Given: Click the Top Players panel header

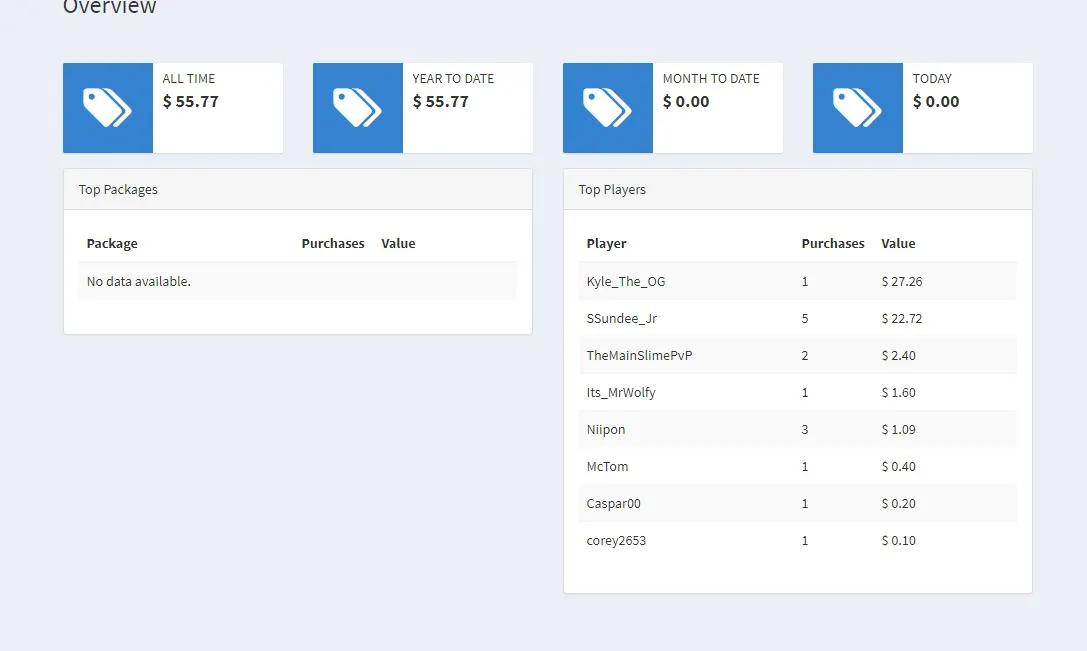Looking at the screenshot, I should (798, 189).
